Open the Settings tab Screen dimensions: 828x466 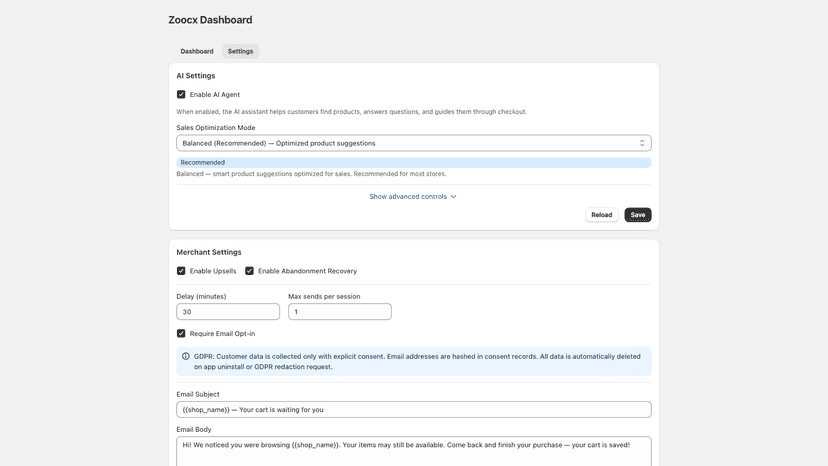(x=240, y=51)
